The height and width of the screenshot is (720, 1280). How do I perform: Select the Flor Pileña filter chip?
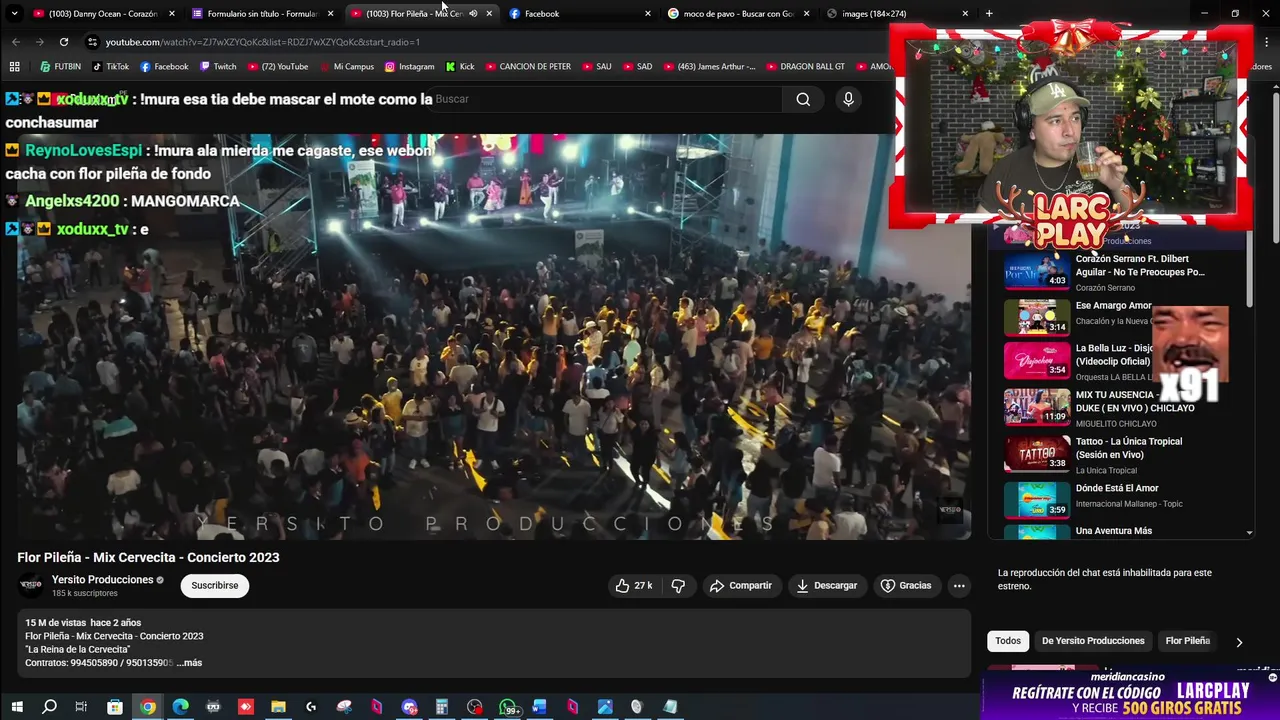(x=1187, y=641)
